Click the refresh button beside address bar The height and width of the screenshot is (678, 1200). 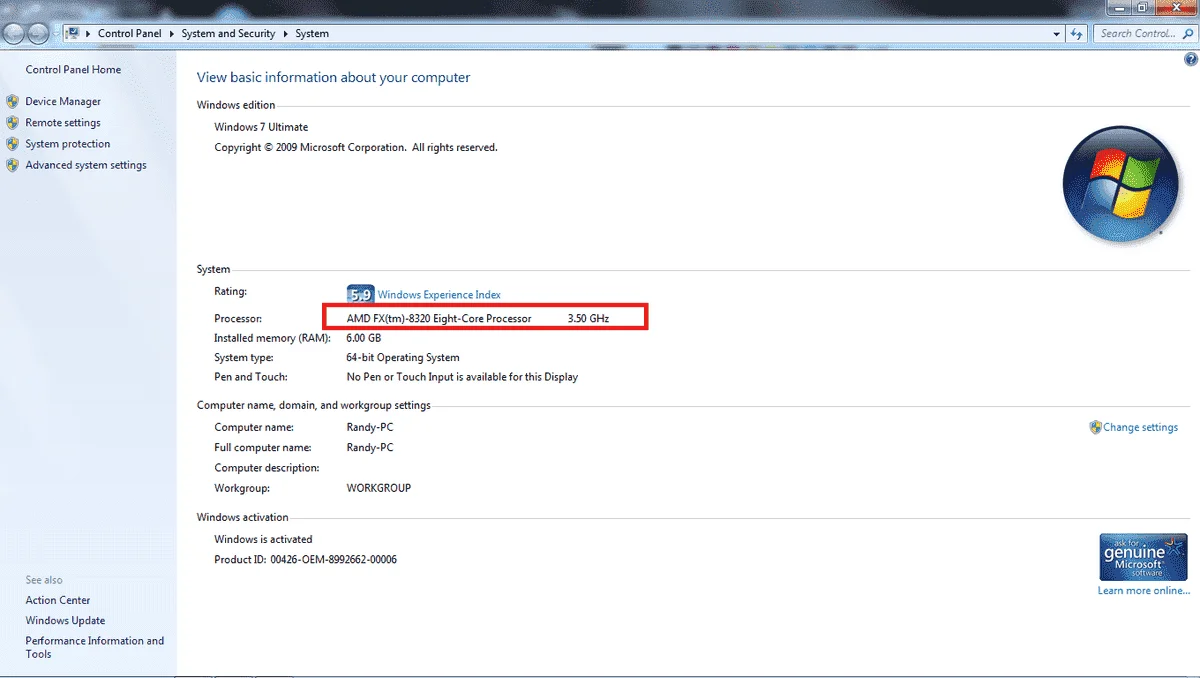tap(1077, 33)
